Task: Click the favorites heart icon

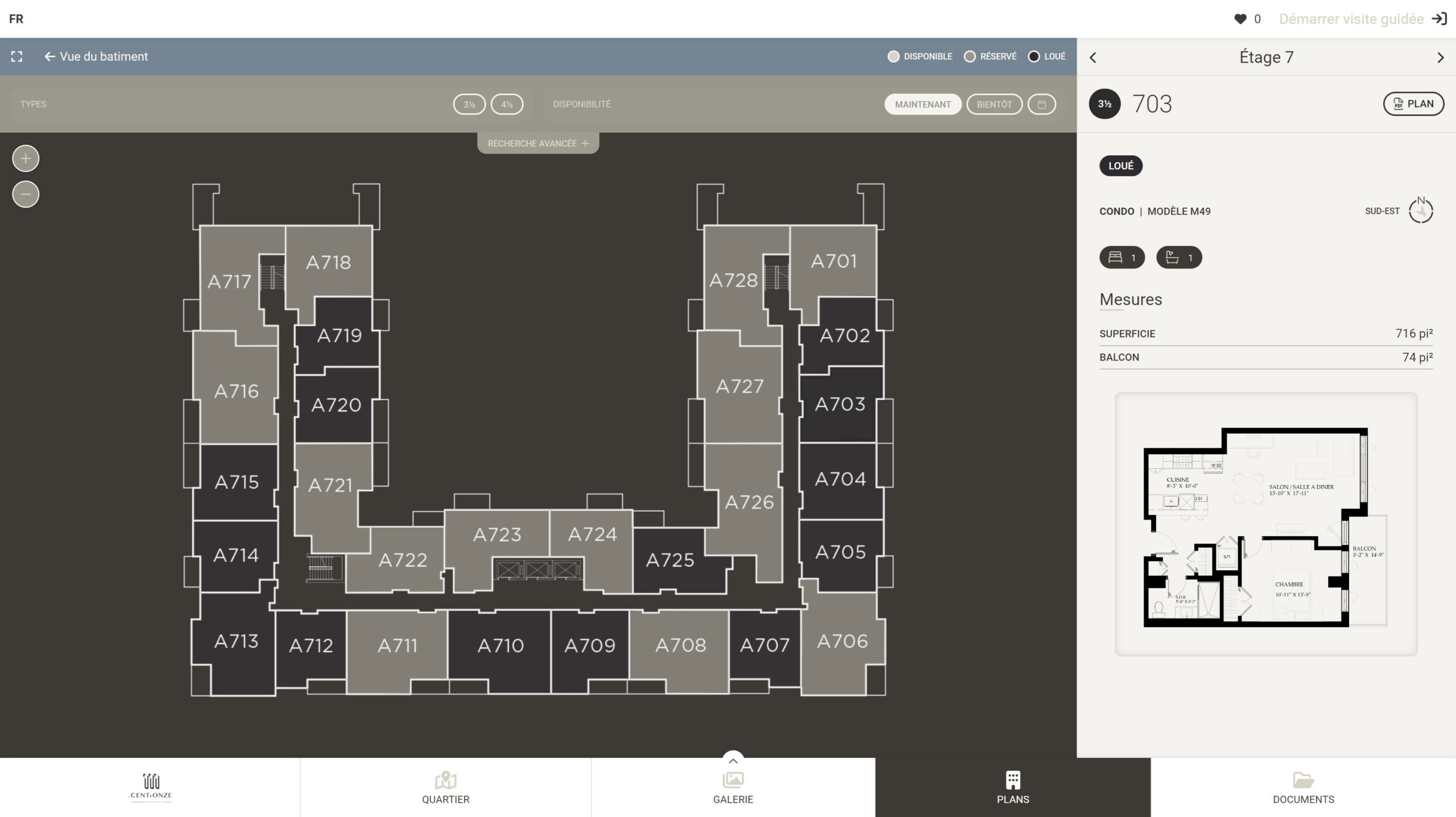Action: [1240, 19]
